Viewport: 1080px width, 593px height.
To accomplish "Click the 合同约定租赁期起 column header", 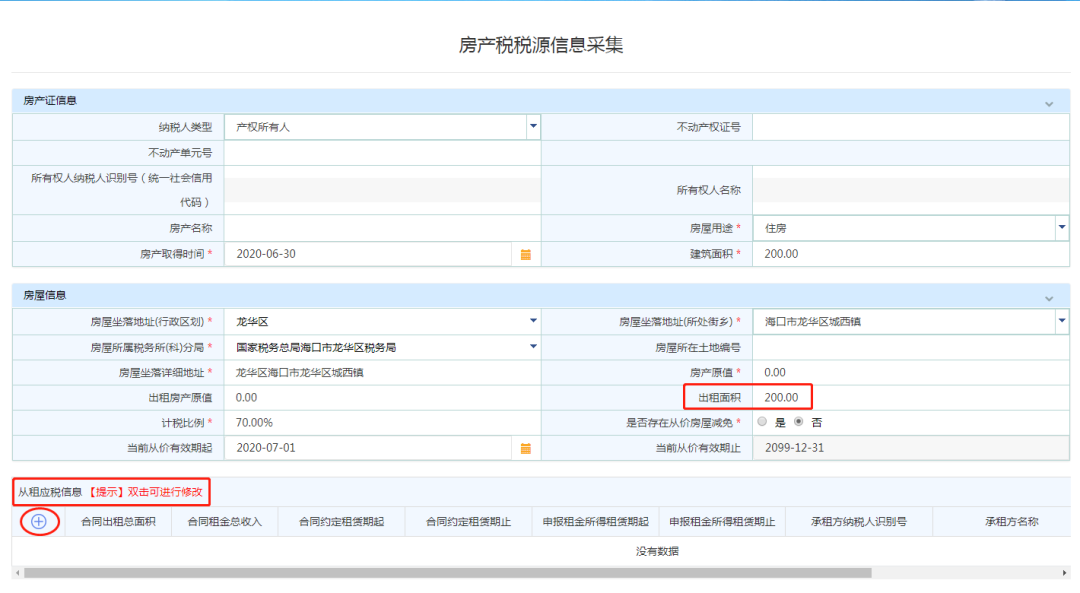I will (x=341, y=522).
